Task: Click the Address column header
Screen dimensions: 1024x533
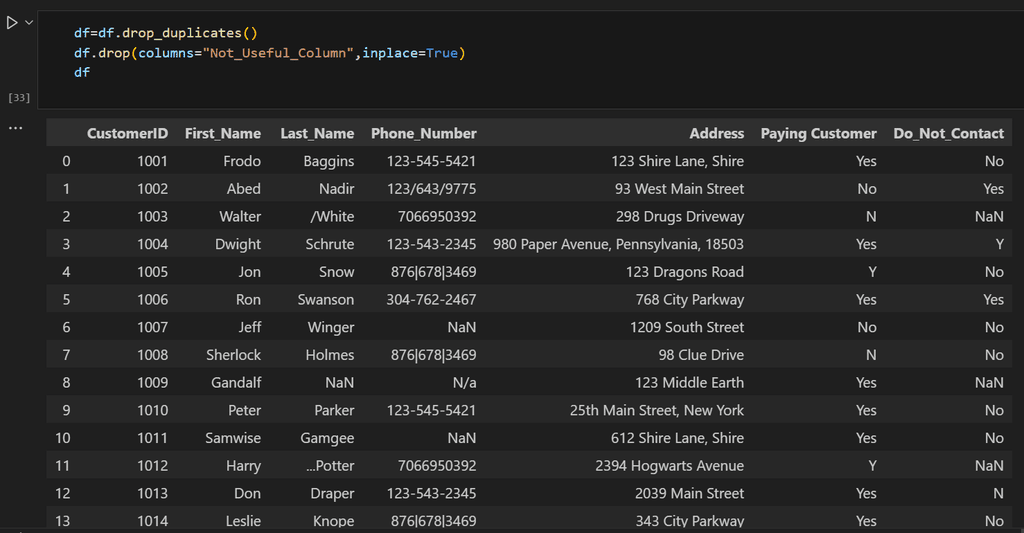Action: [x=716, y=133]
